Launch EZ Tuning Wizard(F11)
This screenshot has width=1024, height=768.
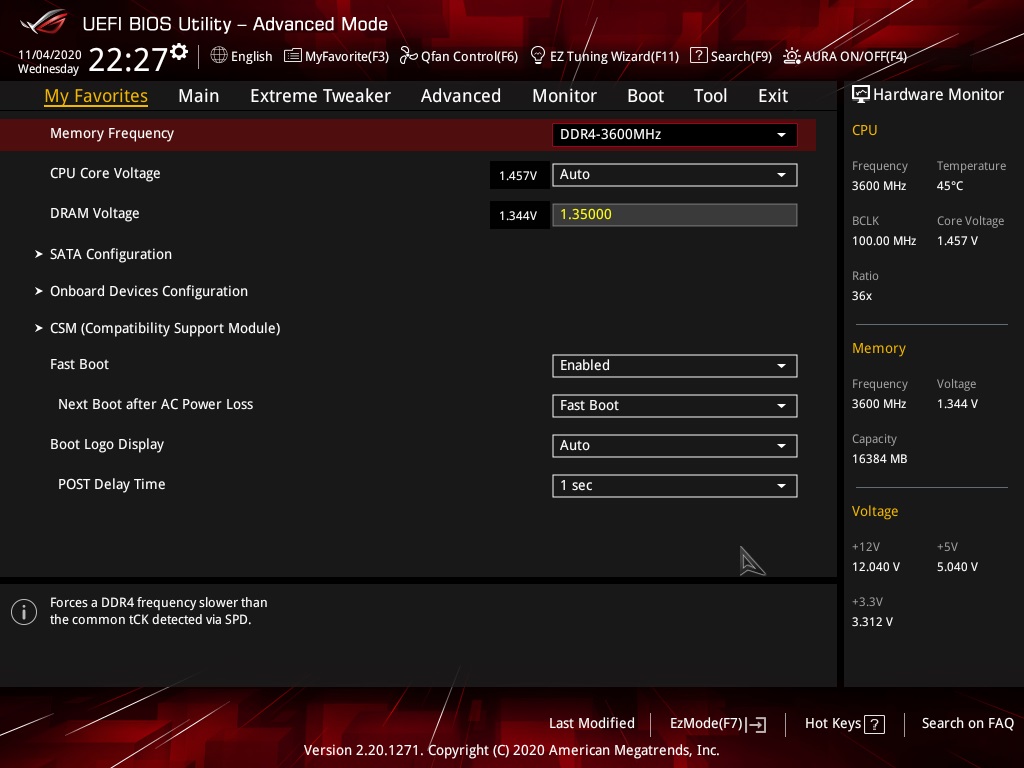tap(605, 56)
